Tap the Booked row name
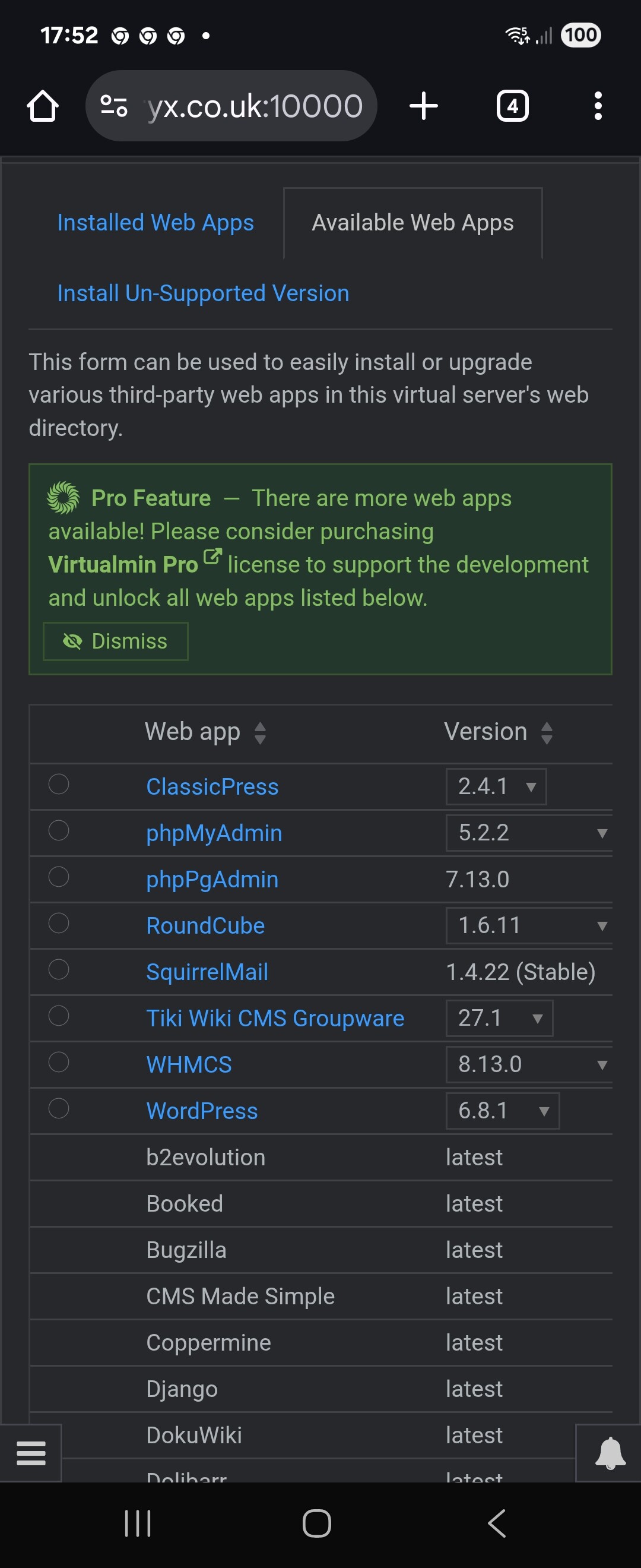Image resolution: width=641 pixels, height=1568 pixels. coord(184,1203)
